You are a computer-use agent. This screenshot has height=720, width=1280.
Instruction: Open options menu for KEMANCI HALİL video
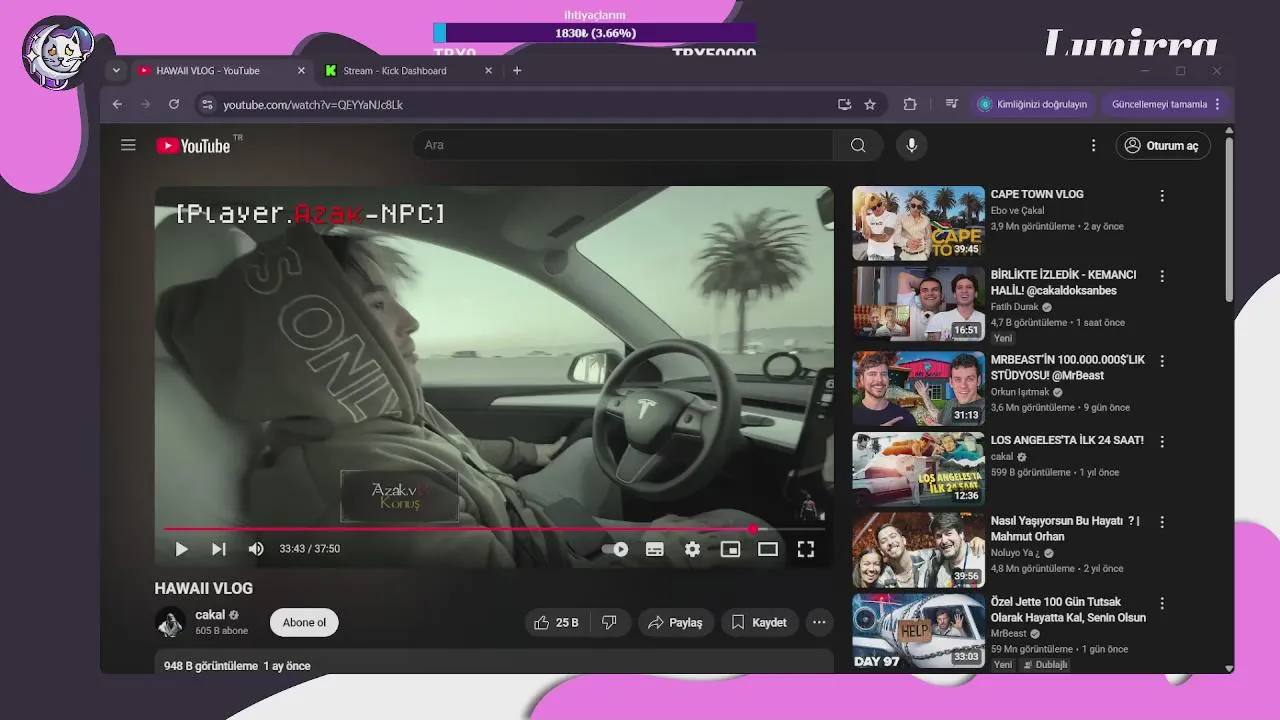point(1162,276)
